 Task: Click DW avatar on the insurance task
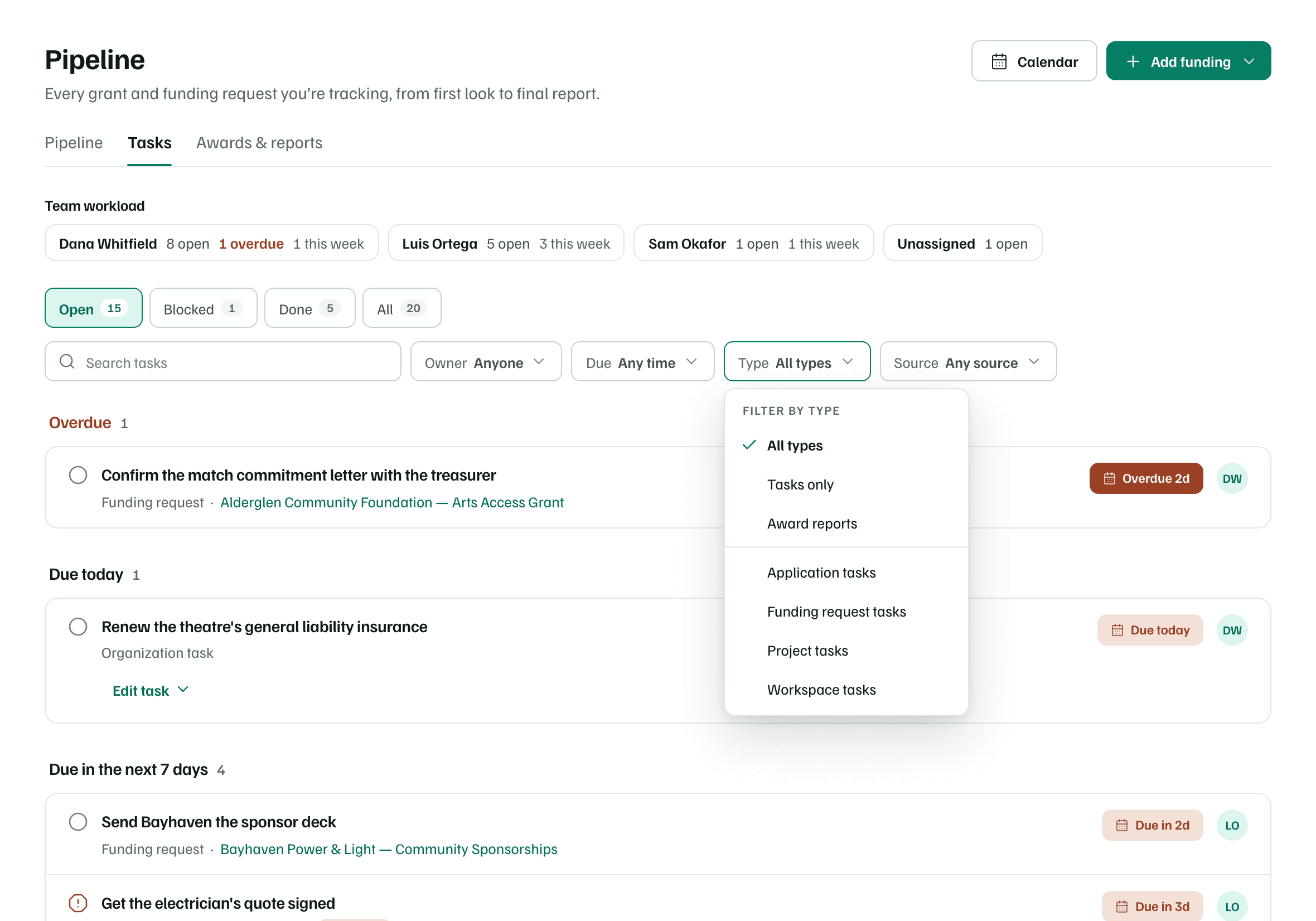1232,630
